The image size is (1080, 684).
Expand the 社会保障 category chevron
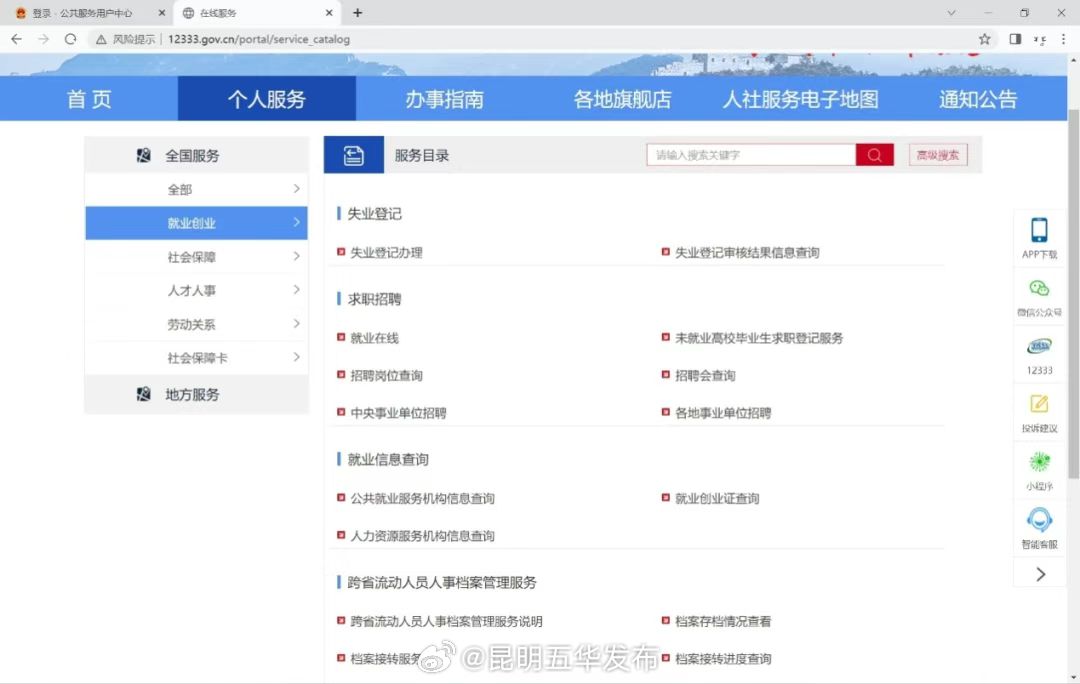point(297,257)
